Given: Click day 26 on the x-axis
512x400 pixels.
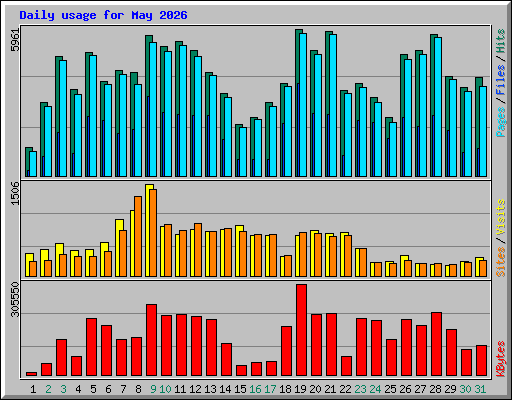Looking at the screenshot, I should pyautogui.click(x=405, y=389).
